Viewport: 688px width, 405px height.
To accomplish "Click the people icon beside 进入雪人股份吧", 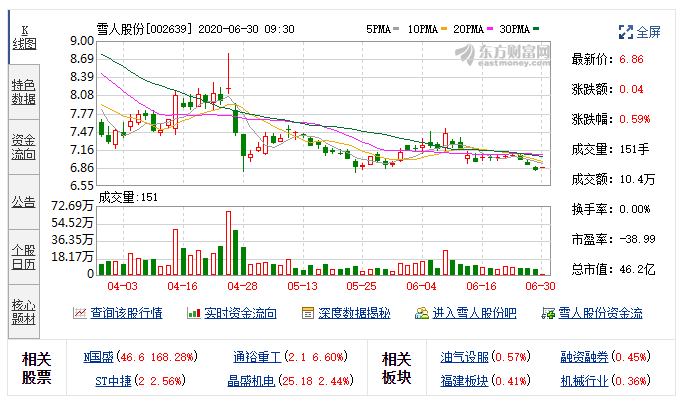I will pyautogui.click(x=422, y=313).
